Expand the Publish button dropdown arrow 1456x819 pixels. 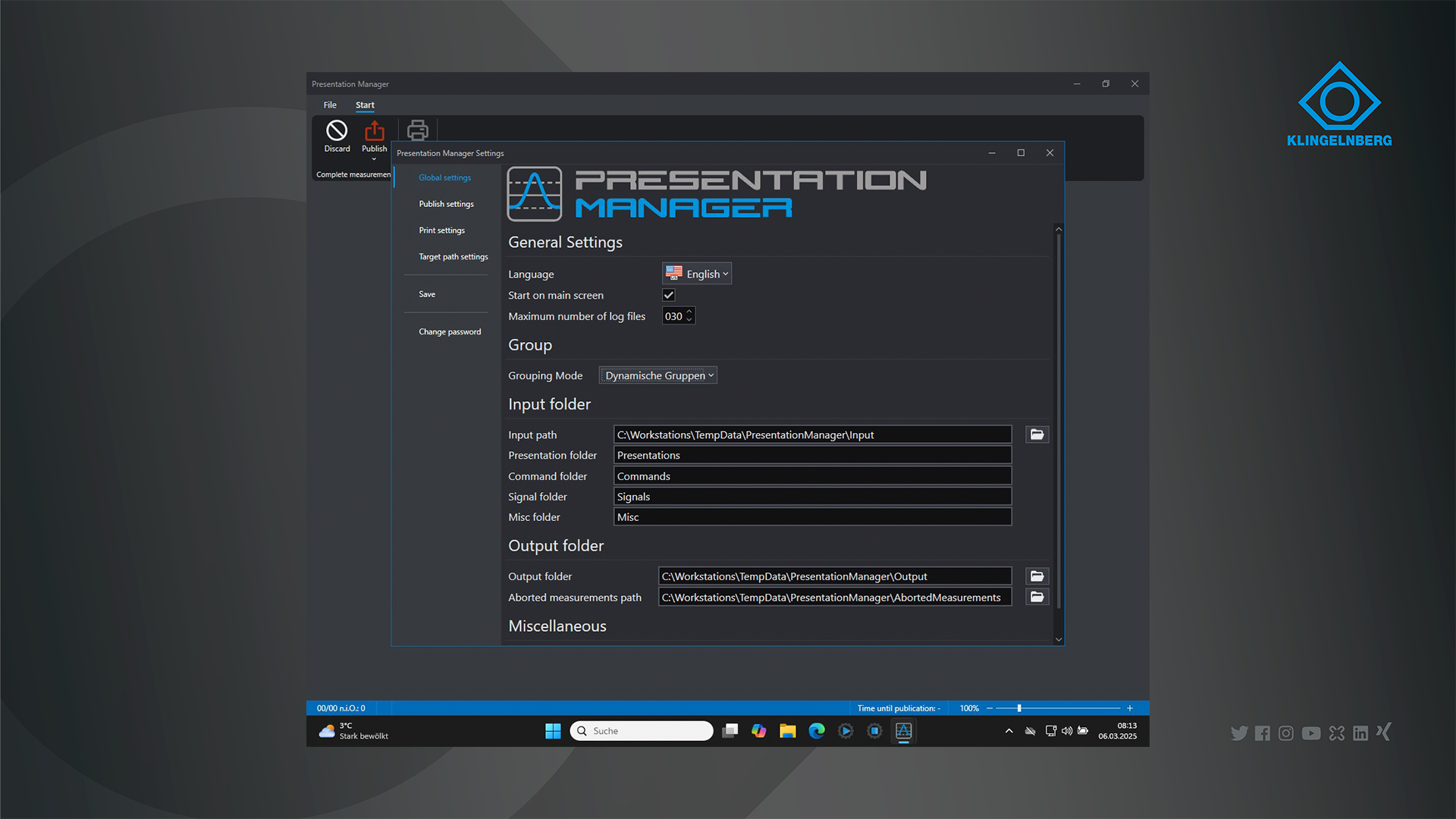(x=374, y=159)
